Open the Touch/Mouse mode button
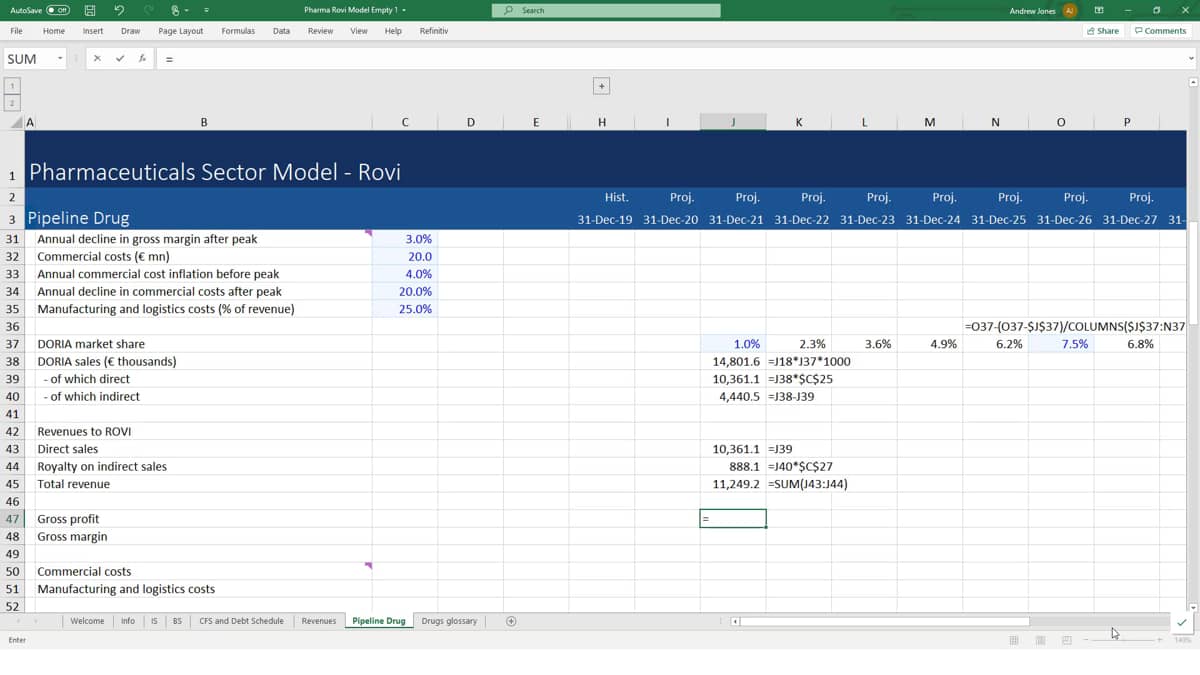The height and width of the screenshot is (675, 1200). [178, 11]
